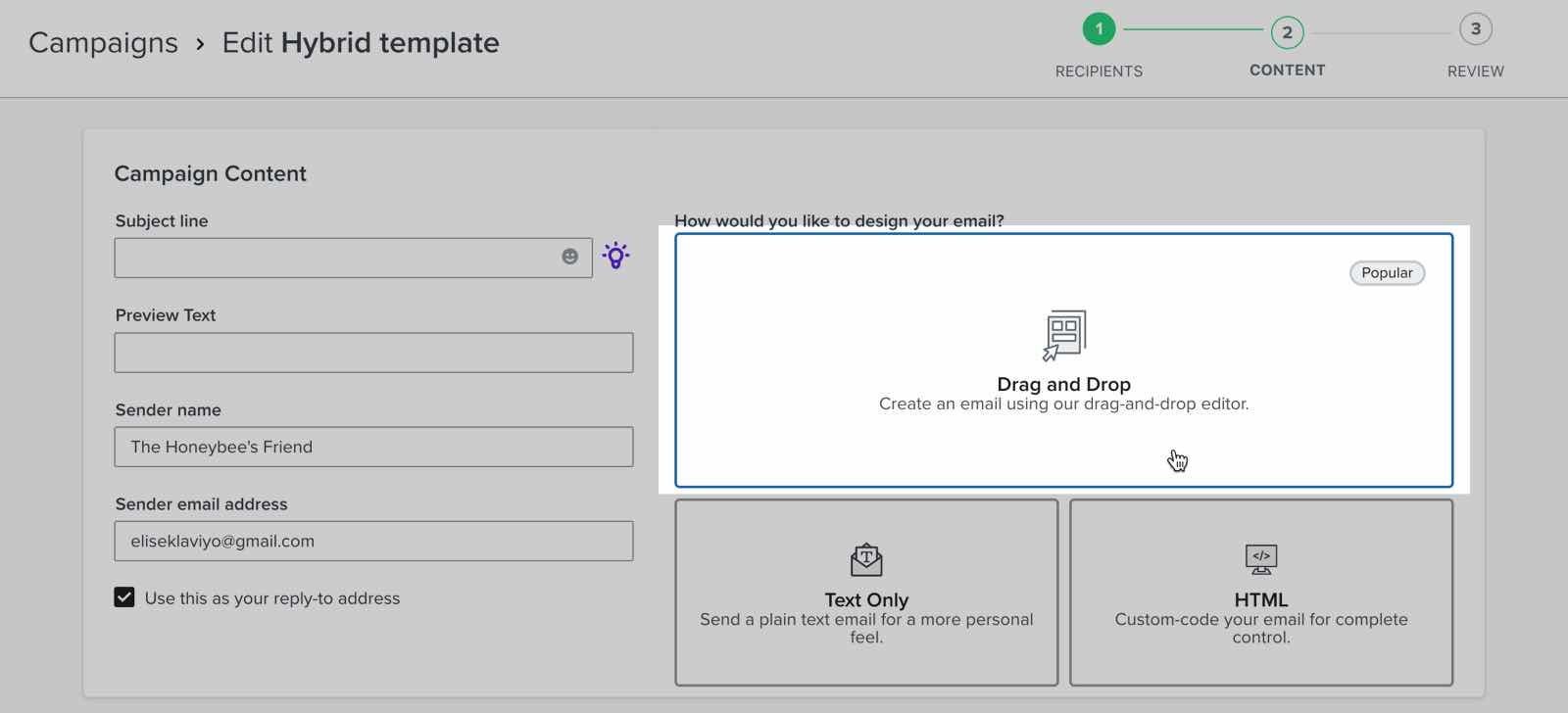This screenshot has width=1568, height=713.
Task: Click the Popular badge
Action: point(1387,273)
